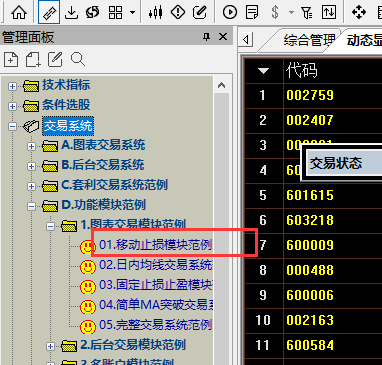Pin the 管理面板 panel
The width and height of the screenshot is (382, 365).
207,37
